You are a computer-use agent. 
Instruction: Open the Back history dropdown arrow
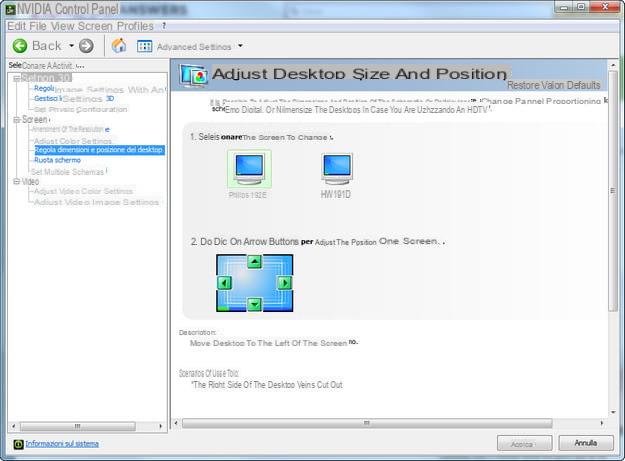71,46
